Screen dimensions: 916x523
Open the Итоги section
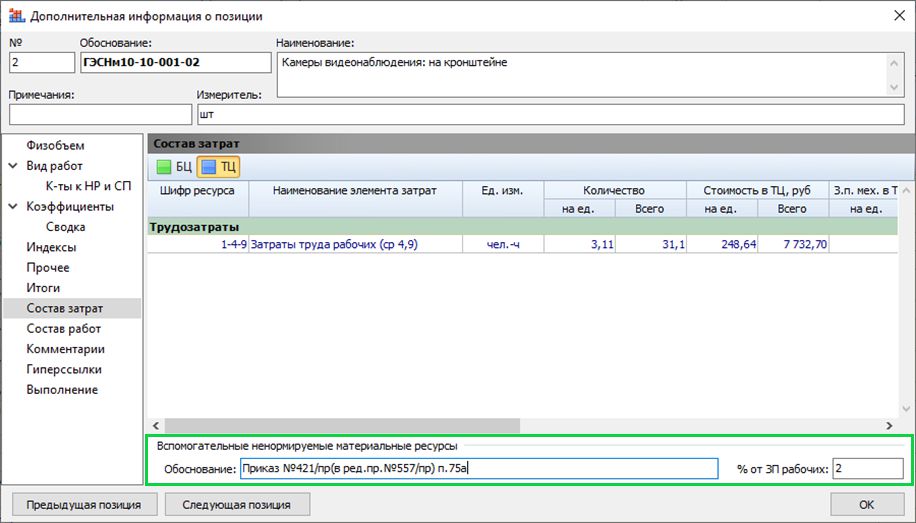point(43,288)
